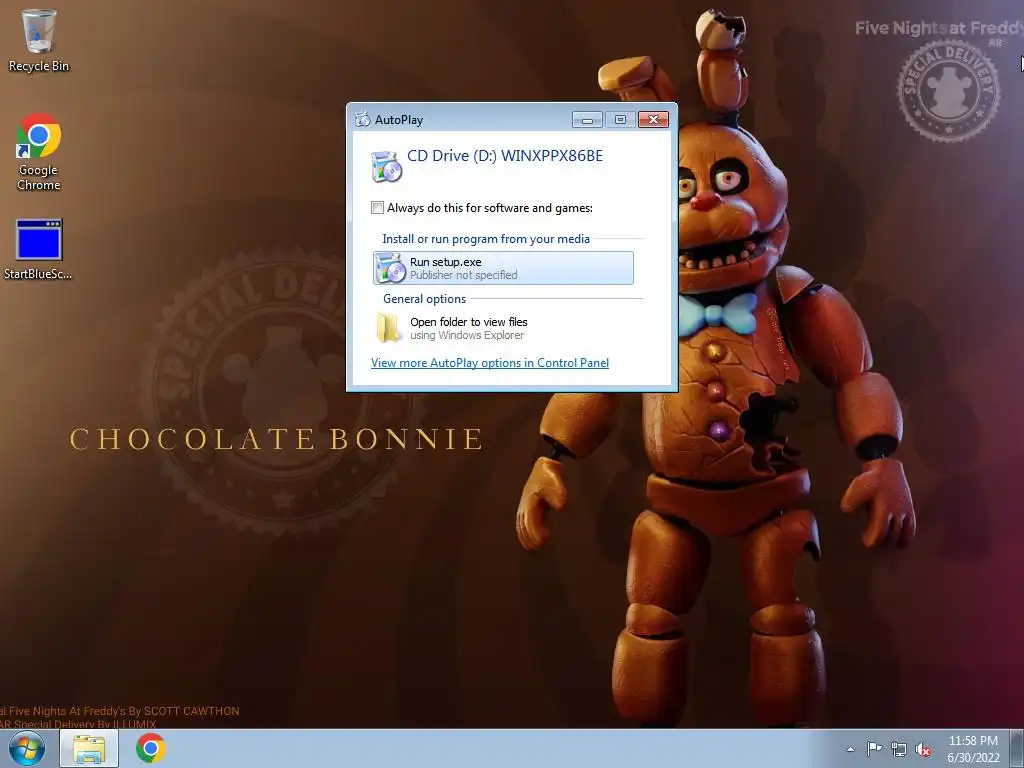Click the General options heading text
The width and height of the screenshot is (1024, 768).
tap(424, 298)
